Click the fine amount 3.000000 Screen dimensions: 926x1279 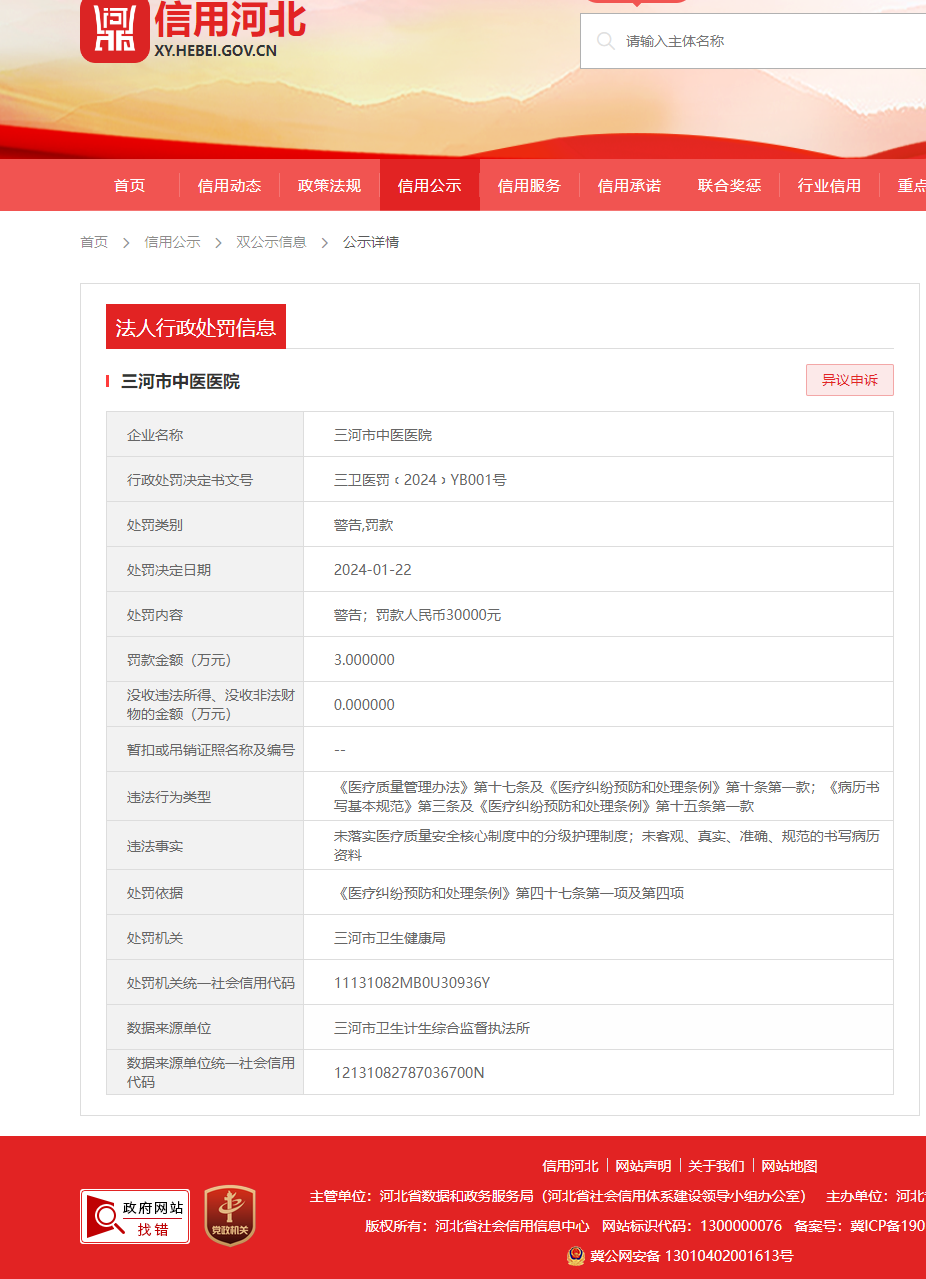click(364, 660)
